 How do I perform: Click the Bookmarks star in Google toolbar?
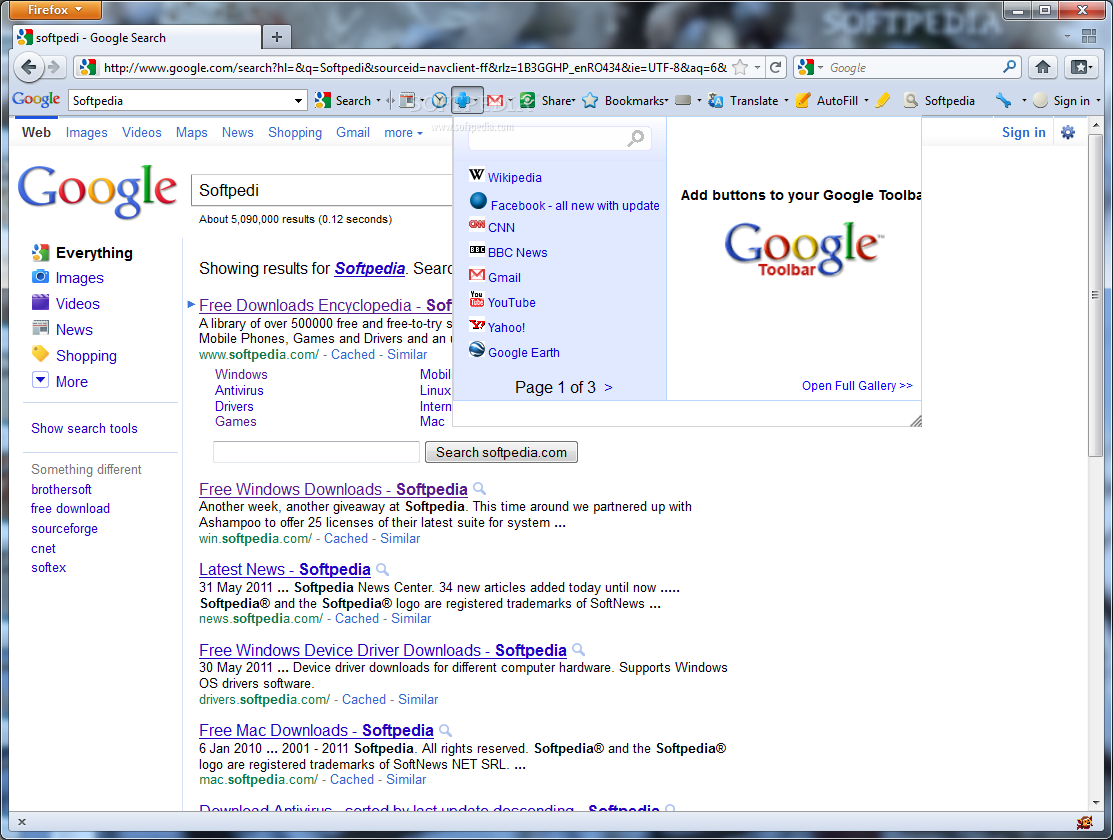point(590,101)
